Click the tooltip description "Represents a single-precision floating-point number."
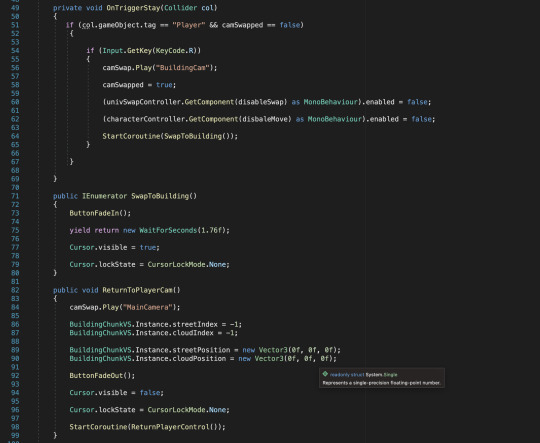Screen dimensions: 540x443 pyautogui.click(x=382, y=383)
